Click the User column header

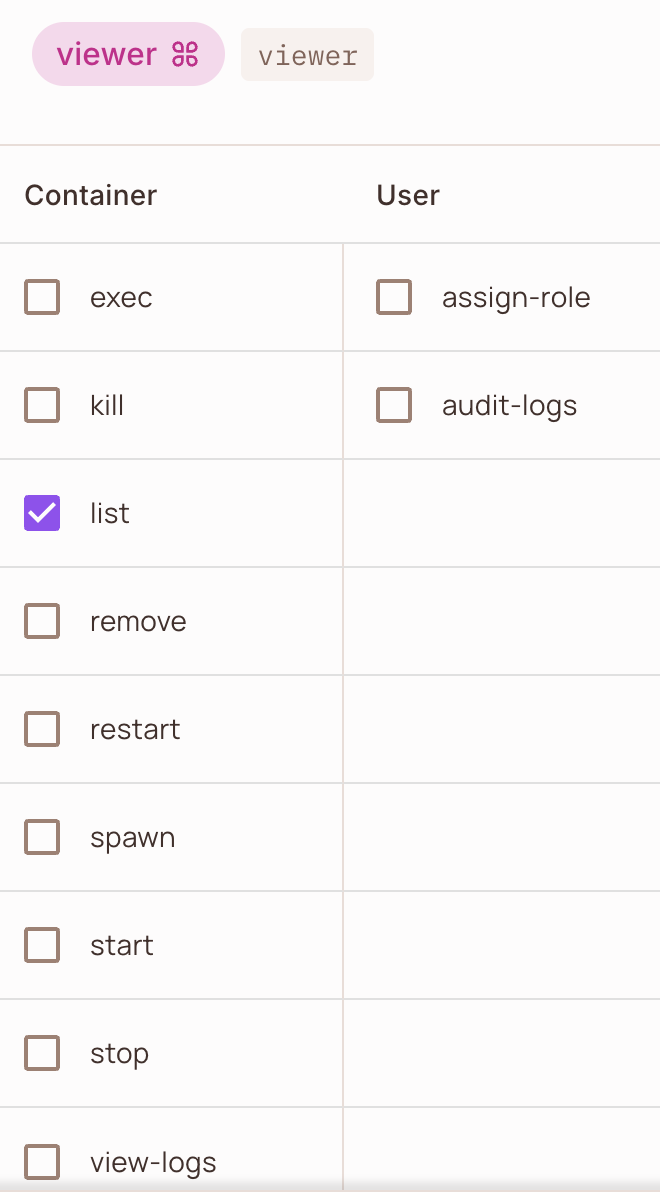coord(408,195)
